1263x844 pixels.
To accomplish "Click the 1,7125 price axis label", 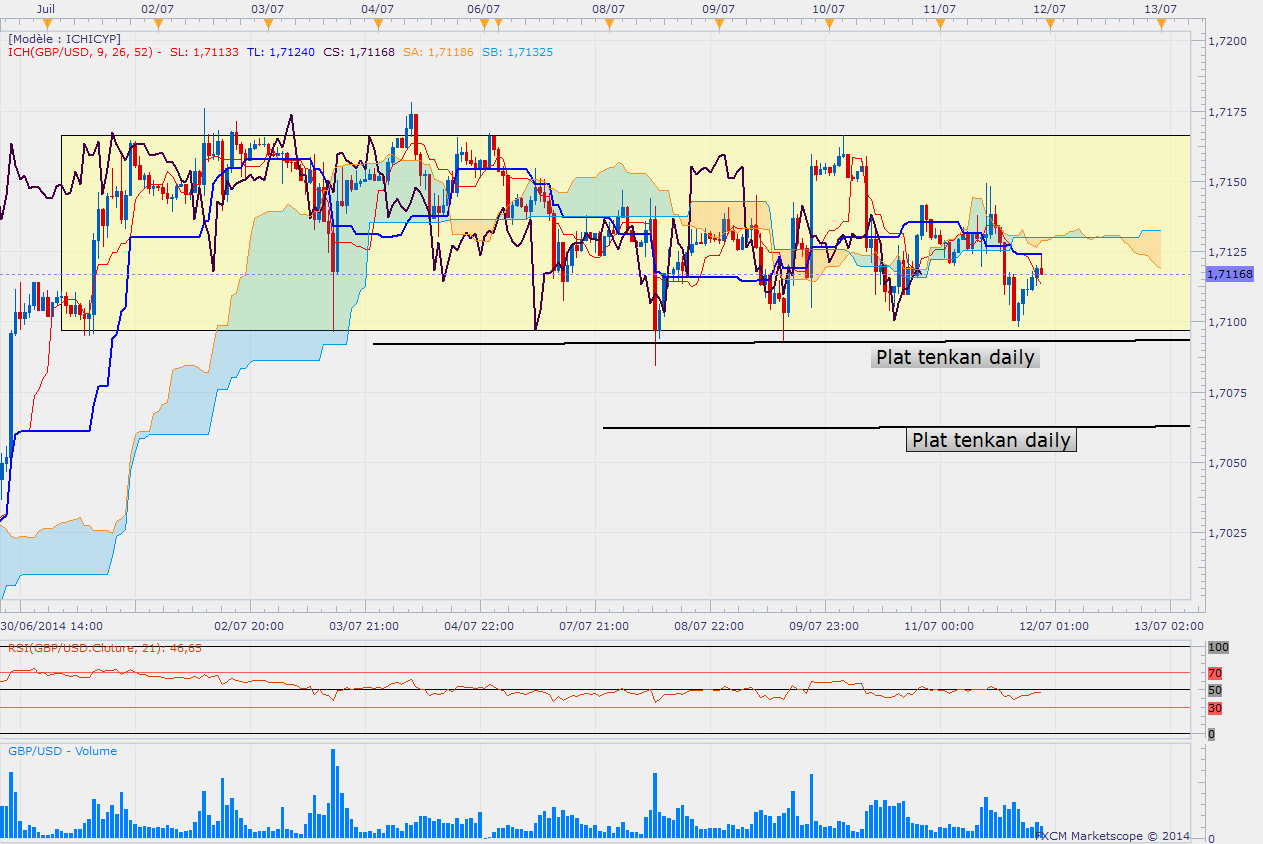I will (1226, 251).
